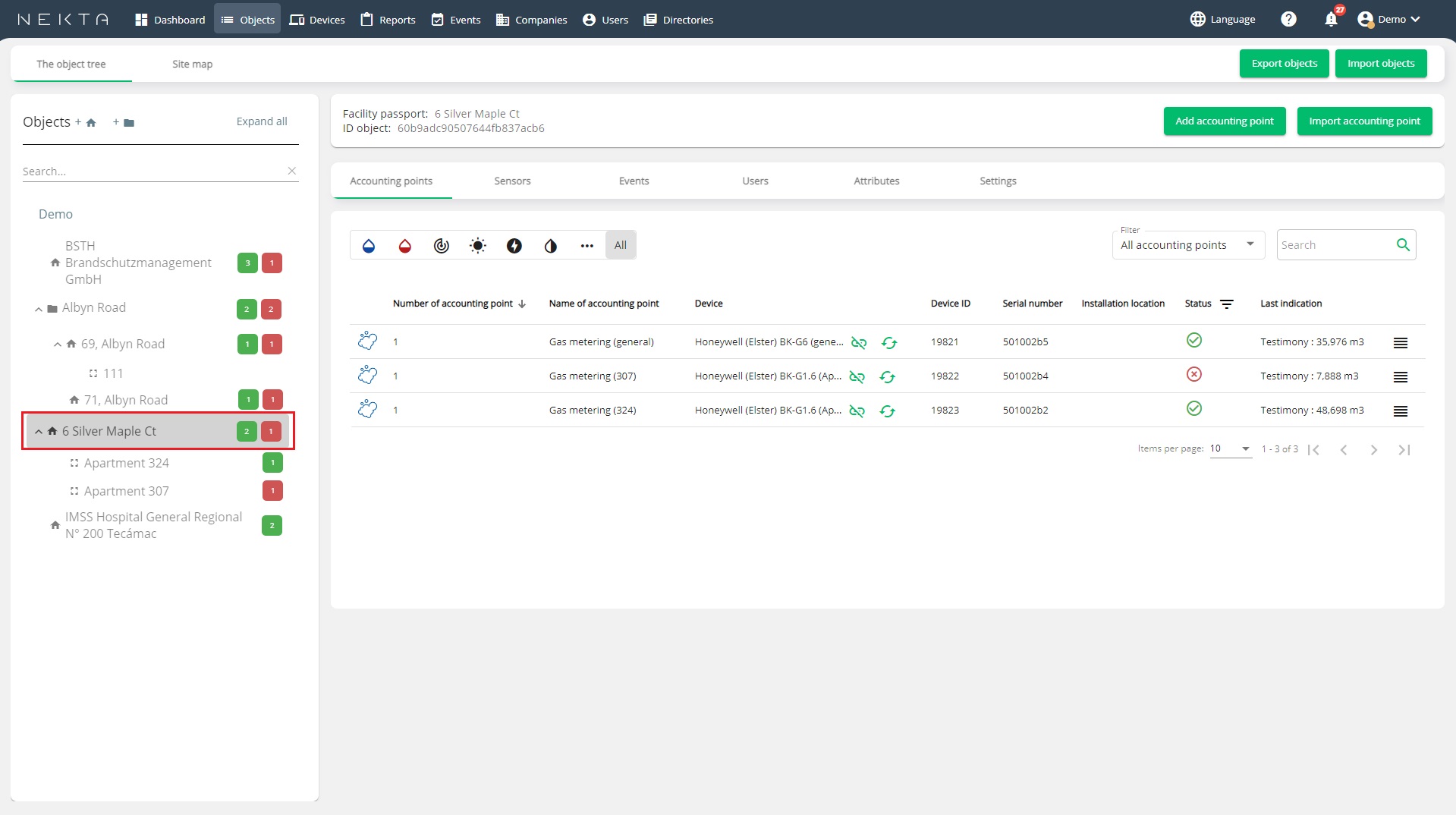The width and height of the screenshot is (1456, 815).
Task: Open Companies in top navigation
Action: [x=531, y=19]
